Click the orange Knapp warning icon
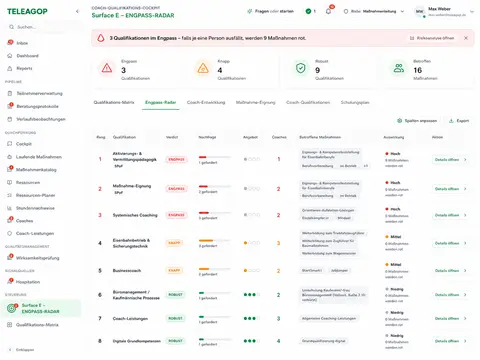The image size is (480, 360). pos(203,68)
